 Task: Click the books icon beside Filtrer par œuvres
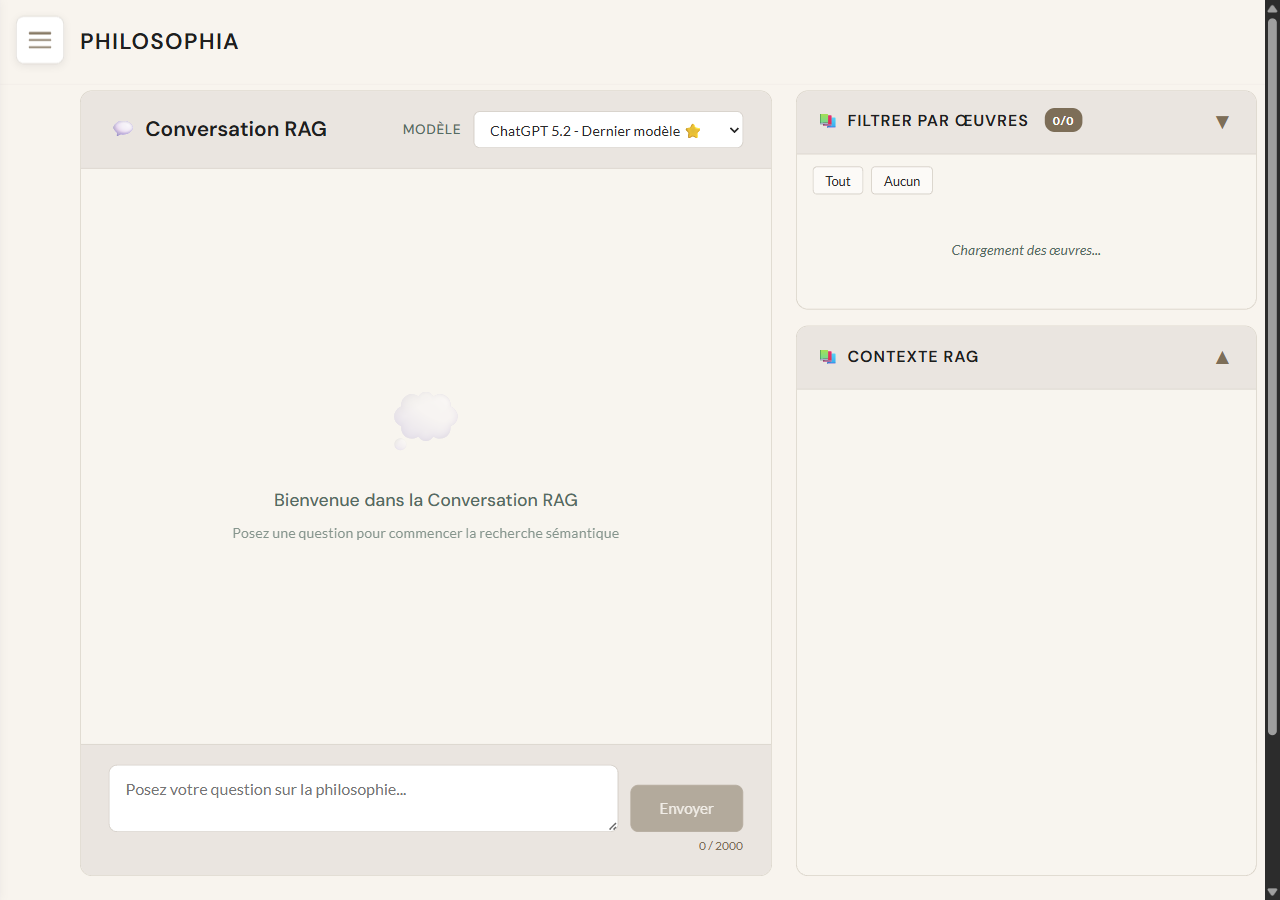[x=827, y=121]
